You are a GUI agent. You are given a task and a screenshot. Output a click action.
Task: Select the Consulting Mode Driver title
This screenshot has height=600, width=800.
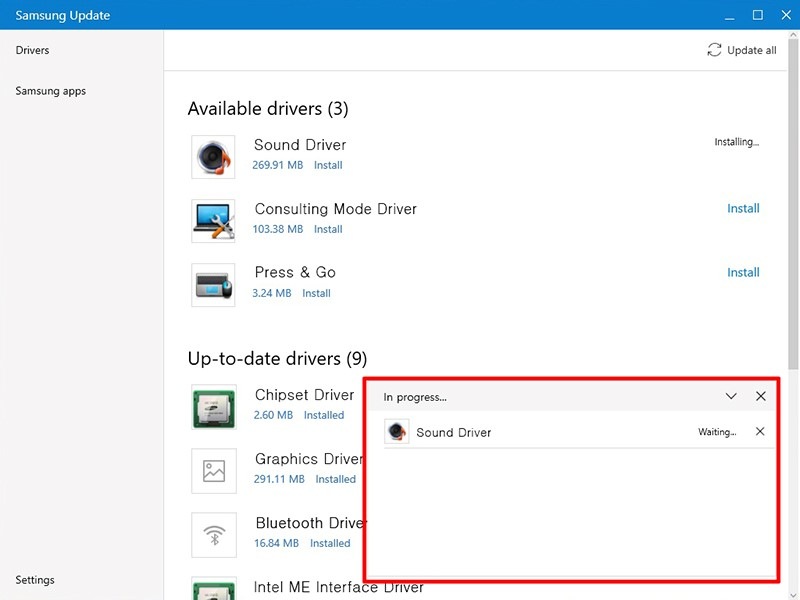336,209
